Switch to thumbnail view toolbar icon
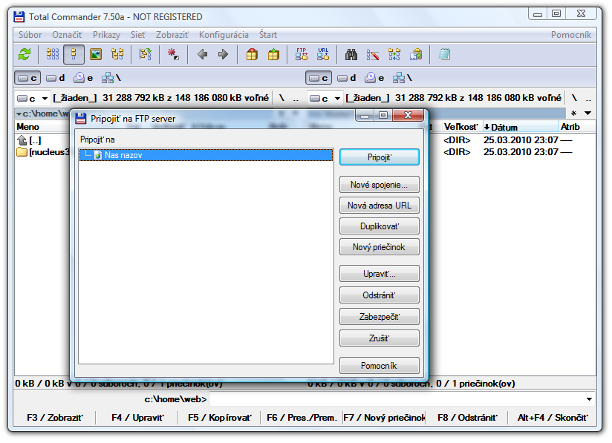The width and height of the screenshot is (612, 443). tap(96, 54)
